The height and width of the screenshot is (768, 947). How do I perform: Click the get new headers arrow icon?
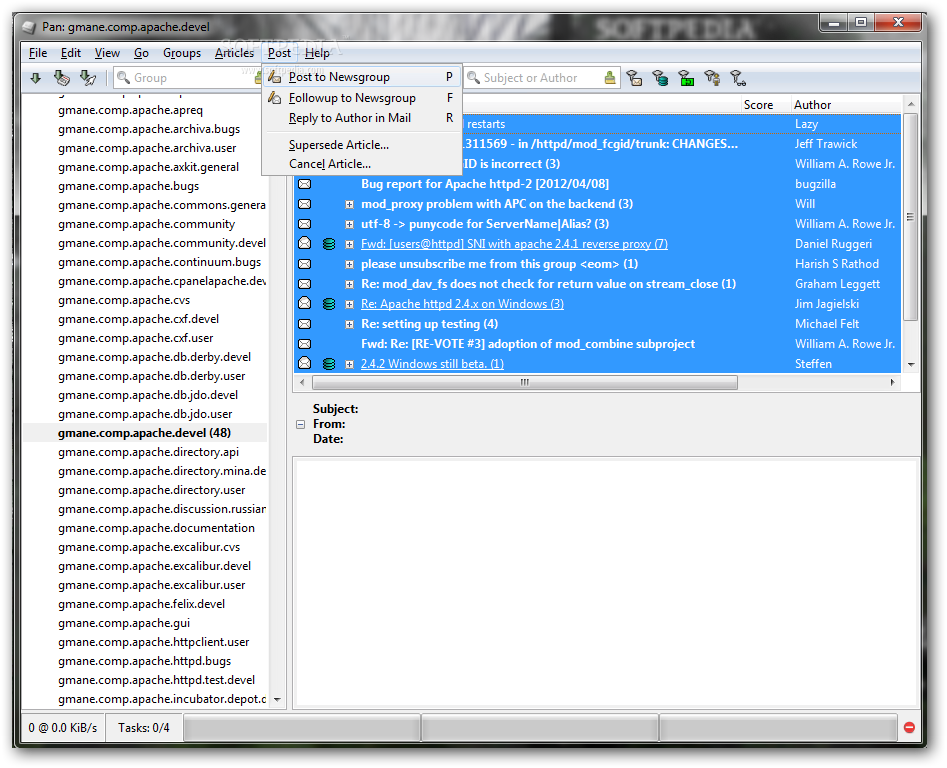36,78
